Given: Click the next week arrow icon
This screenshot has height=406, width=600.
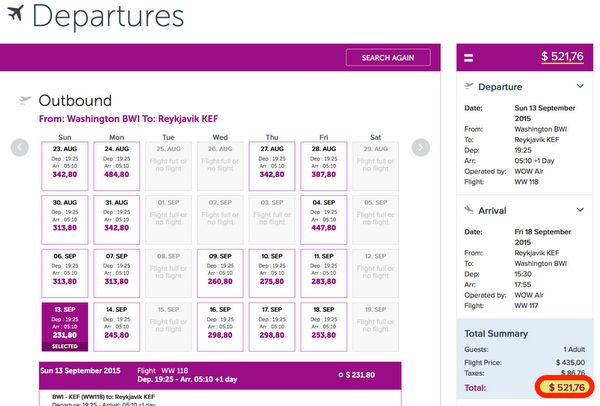Looking at the screenshot, I should click(x=421, y=148).
